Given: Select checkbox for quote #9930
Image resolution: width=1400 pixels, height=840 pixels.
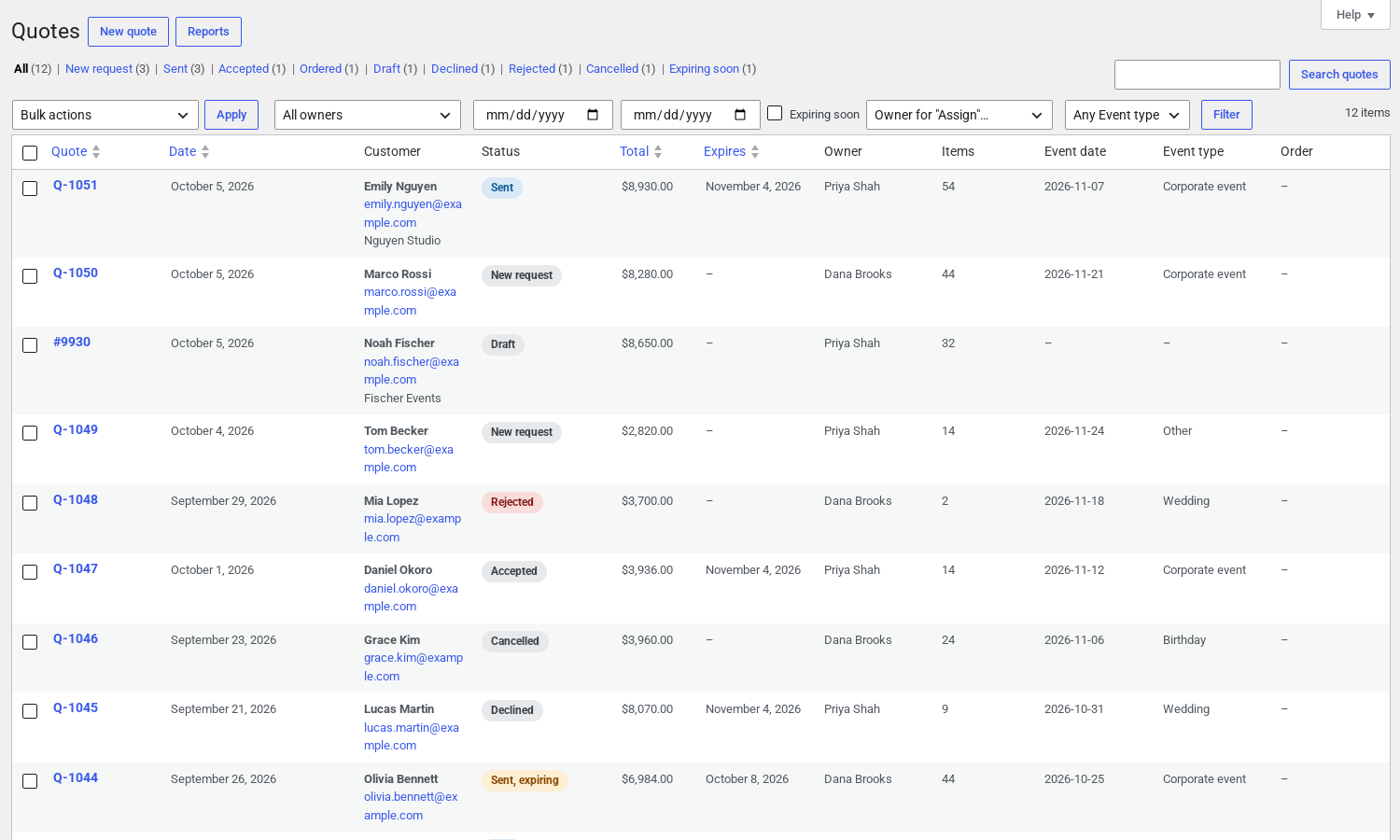Looking at the screenshot, I should click(30, 345).
